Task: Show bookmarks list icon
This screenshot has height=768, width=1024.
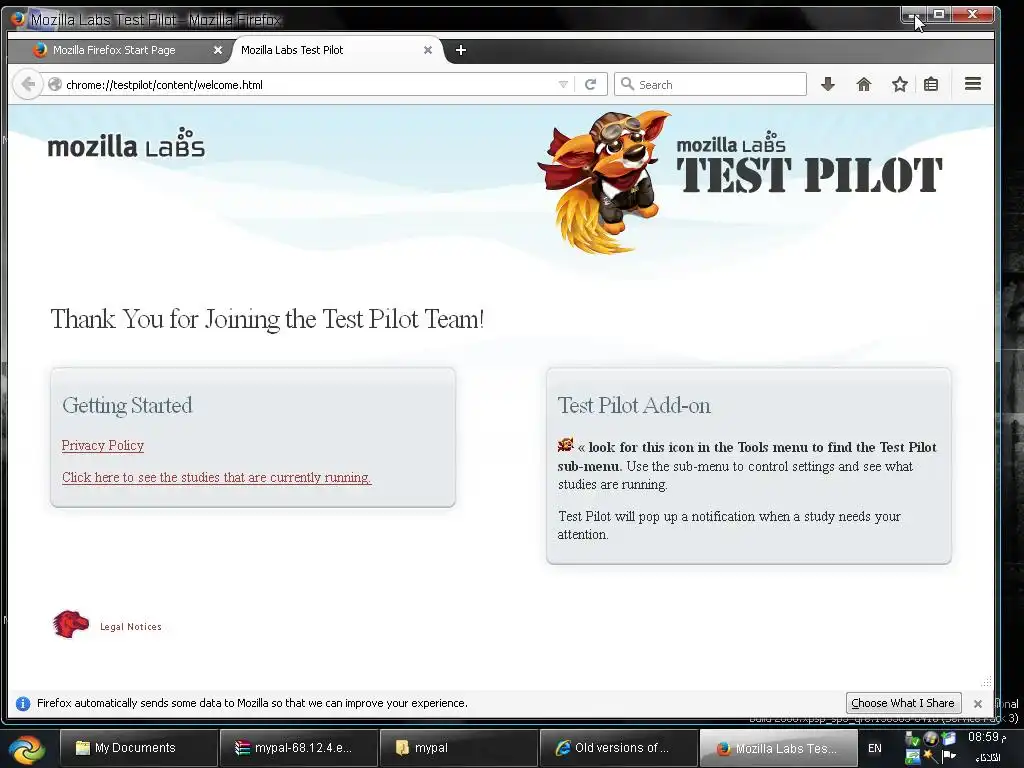Action: 931,84
